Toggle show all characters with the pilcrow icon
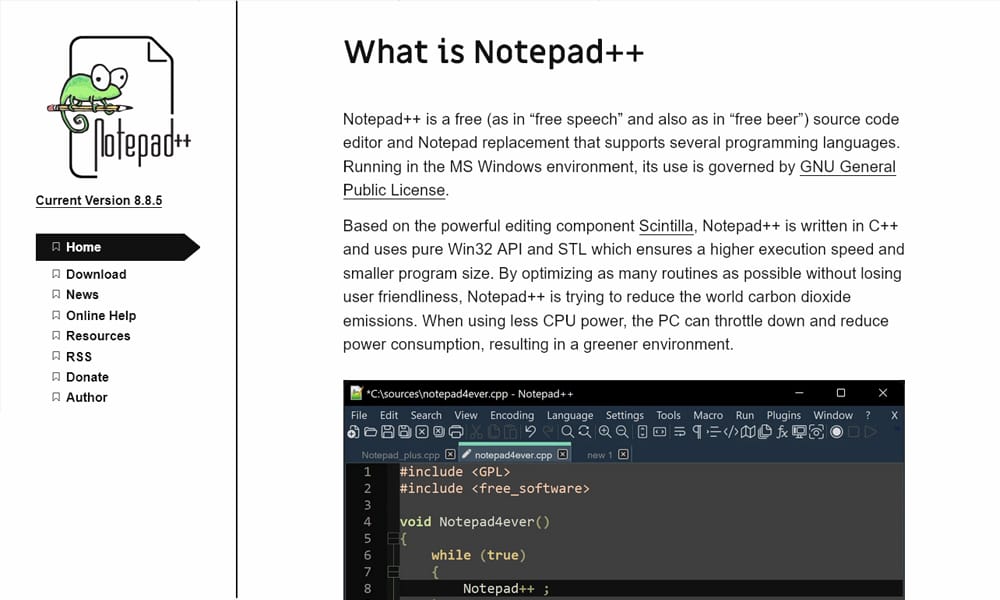This screenshot has height=600, width=1000. (698, 432)
